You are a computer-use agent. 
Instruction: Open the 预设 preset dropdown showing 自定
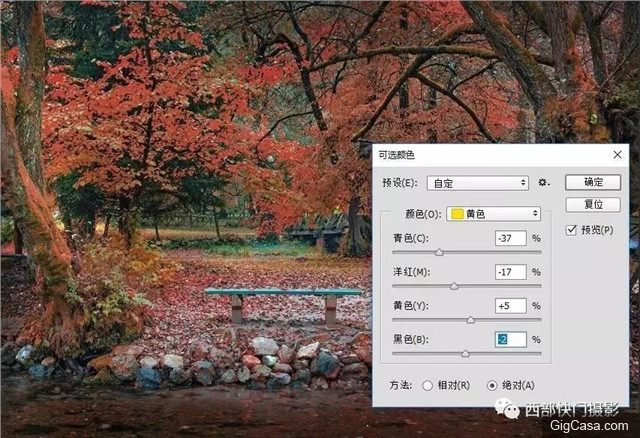pyautogui.click(x=478, y=183)
